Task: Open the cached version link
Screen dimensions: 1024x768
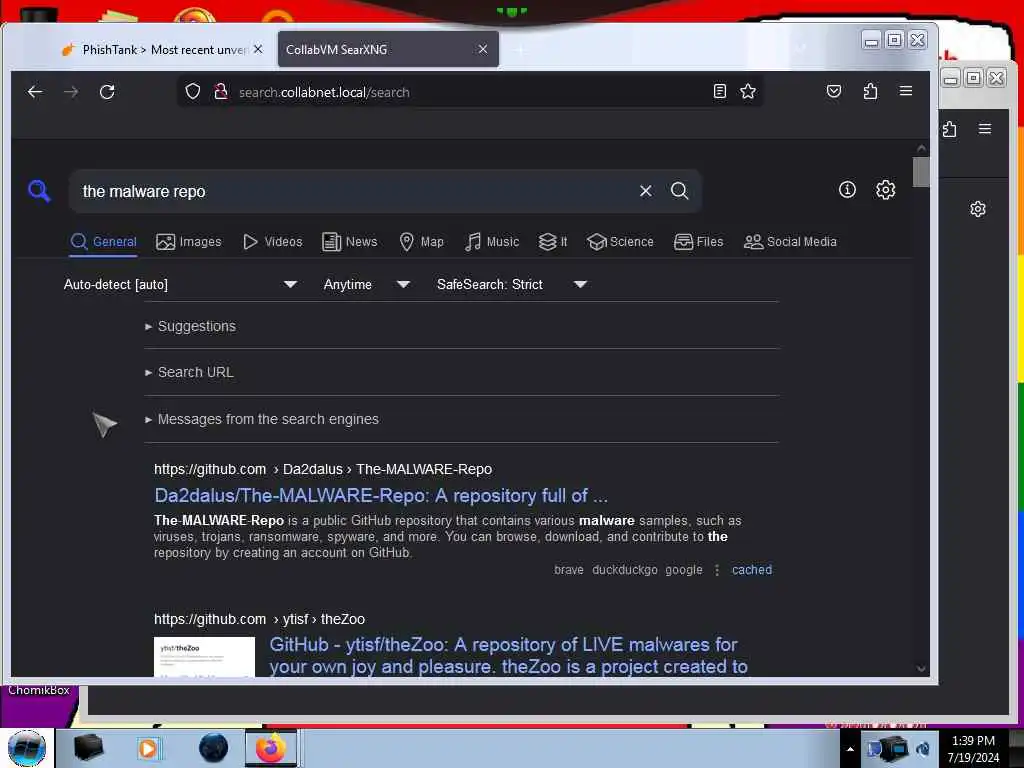Action: coord(752,570)
